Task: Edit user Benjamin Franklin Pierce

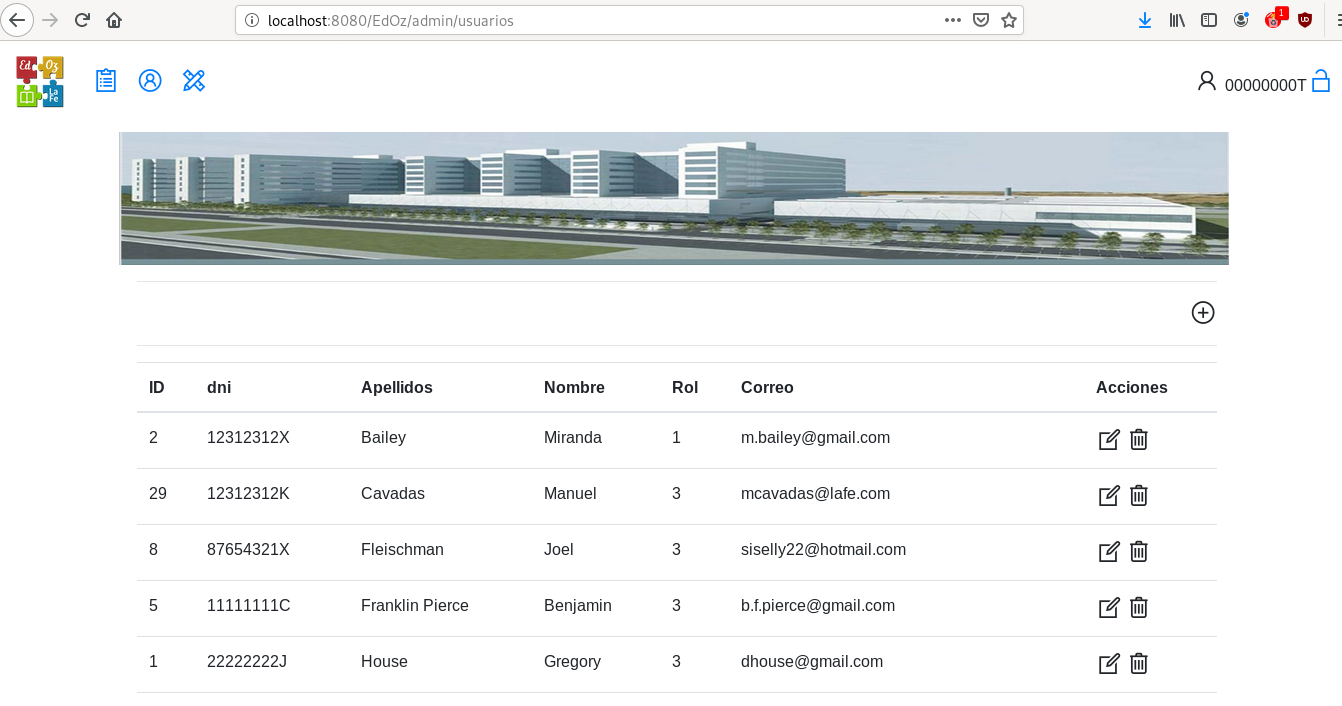Action: [1108, 607]
